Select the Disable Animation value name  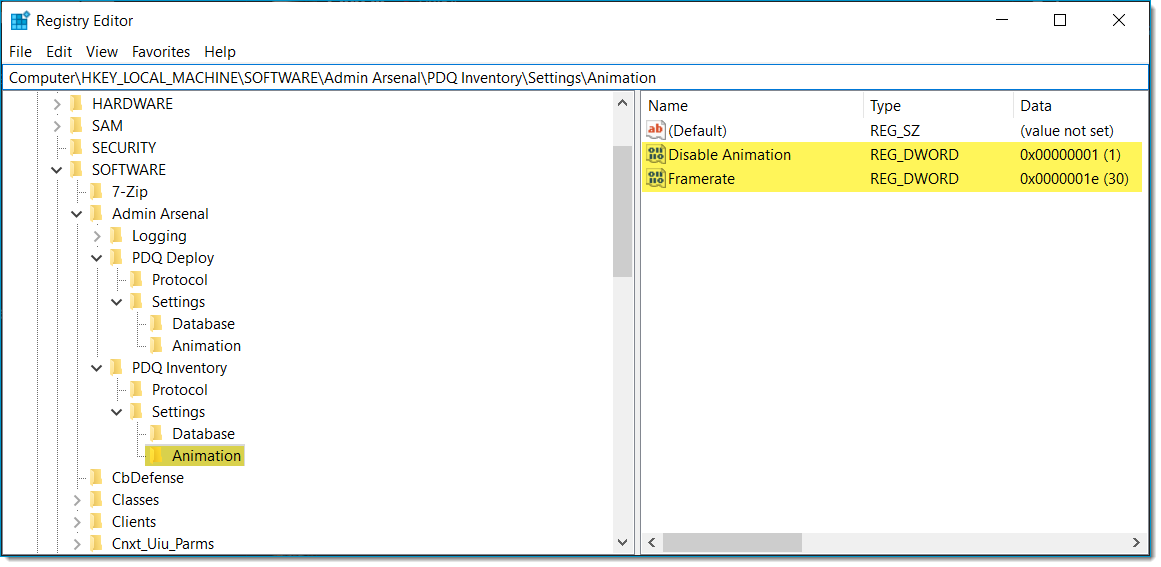[729, 155]
